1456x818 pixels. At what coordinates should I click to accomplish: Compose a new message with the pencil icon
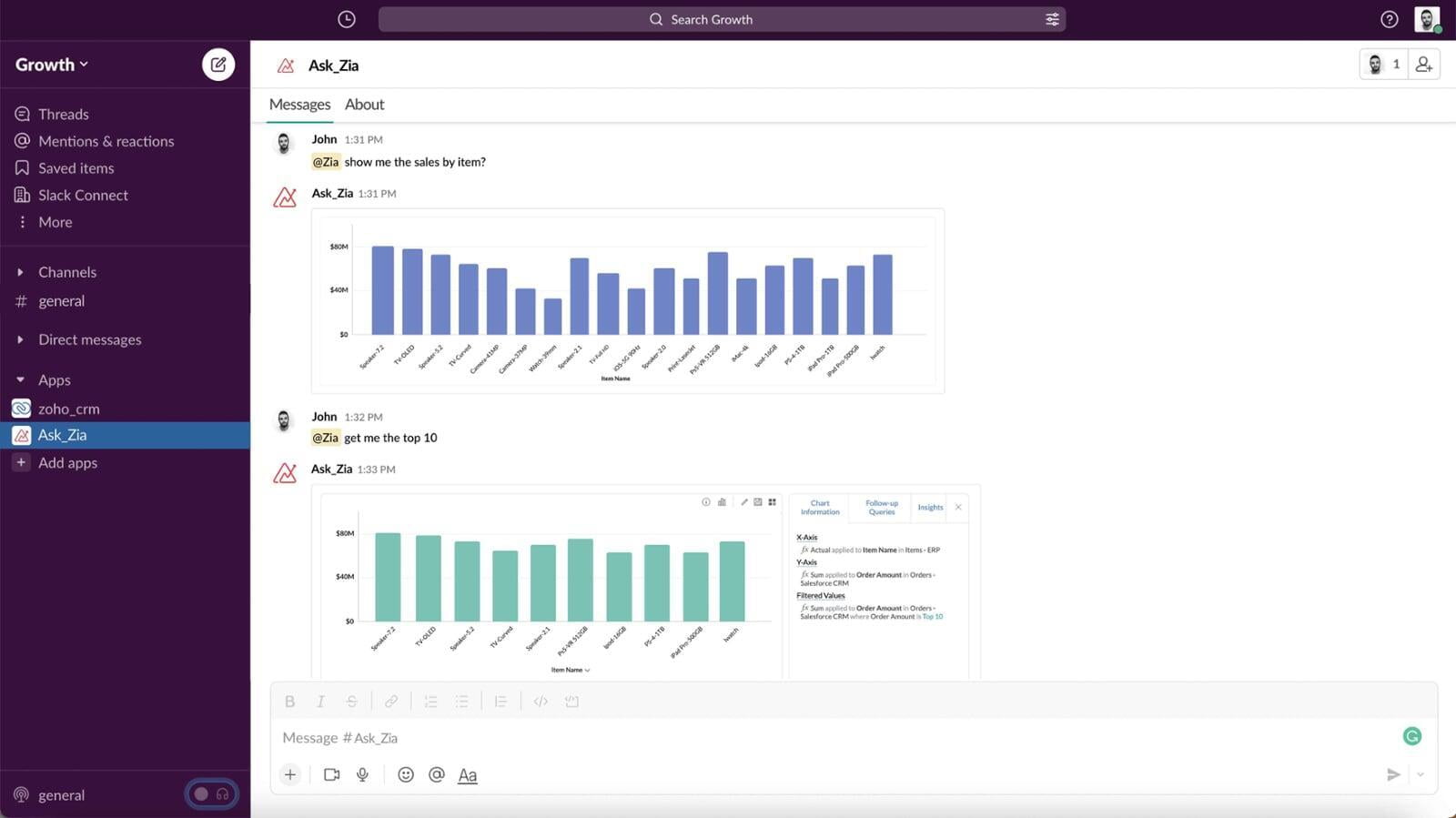coord(218,65)
